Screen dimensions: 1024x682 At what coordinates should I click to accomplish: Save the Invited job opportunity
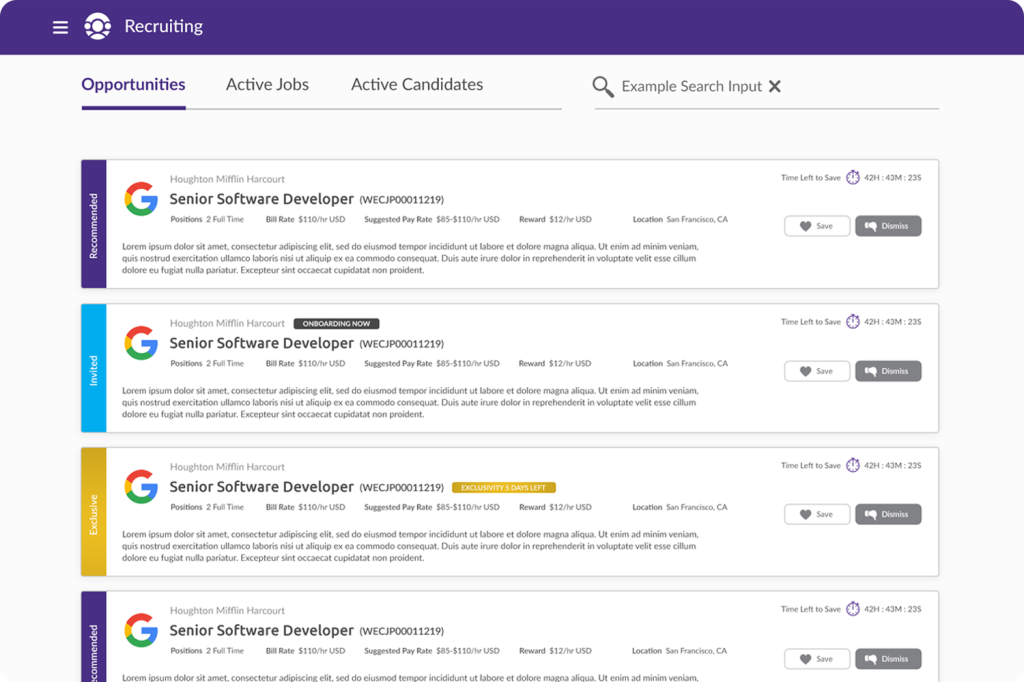(817, 371)
